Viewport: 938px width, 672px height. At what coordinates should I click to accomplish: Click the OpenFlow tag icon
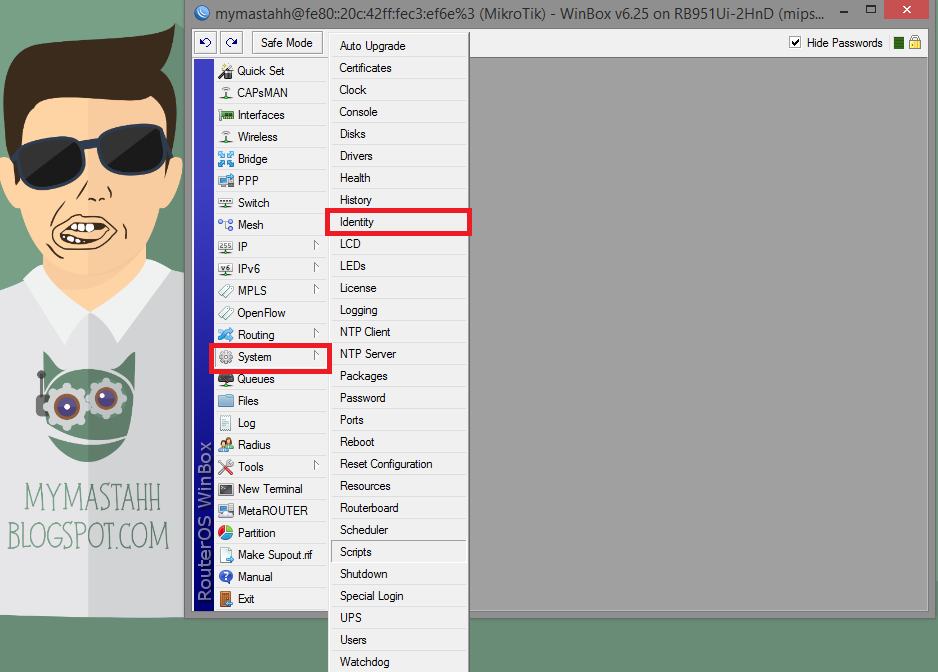pyautogui.click(x=226, y=313)
